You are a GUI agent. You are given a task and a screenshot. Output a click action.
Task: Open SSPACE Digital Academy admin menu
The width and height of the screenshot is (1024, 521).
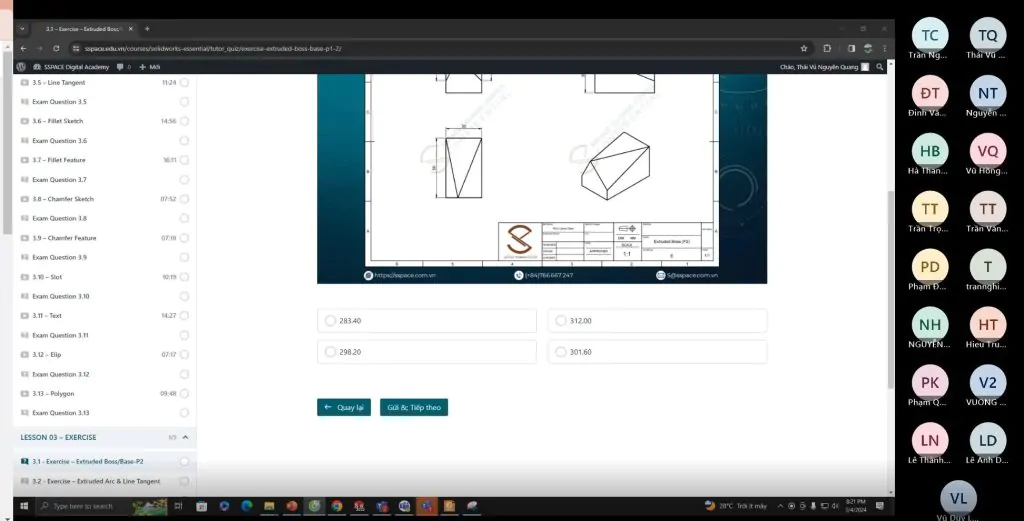71,67
